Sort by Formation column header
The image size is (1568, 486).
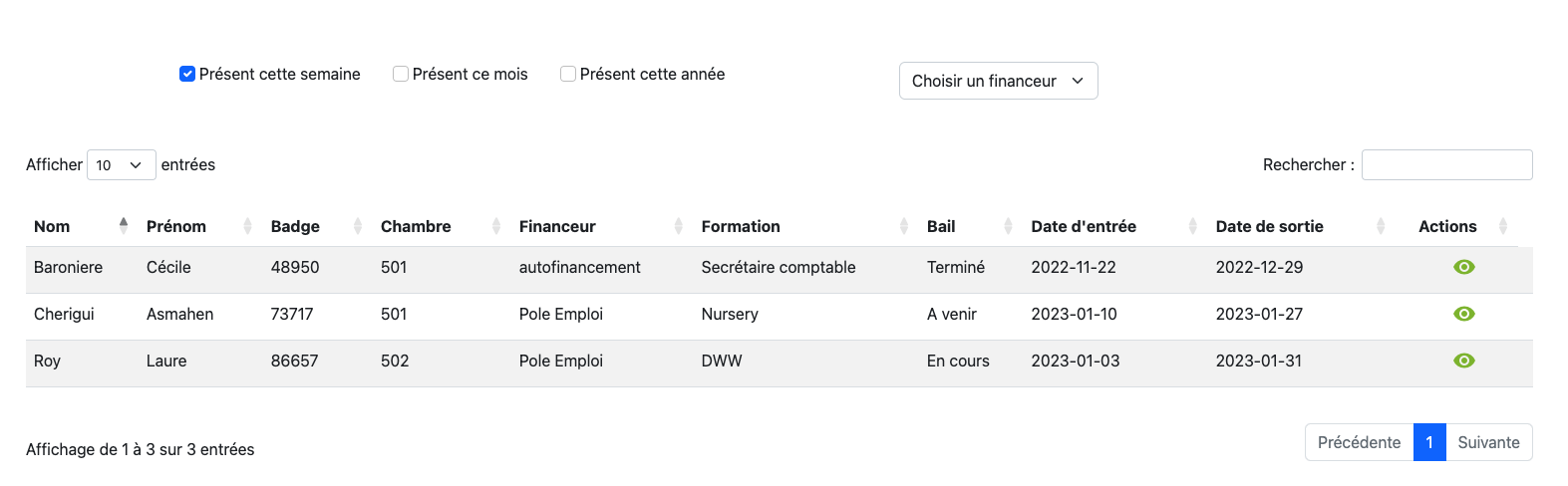[x=741, y=226]
